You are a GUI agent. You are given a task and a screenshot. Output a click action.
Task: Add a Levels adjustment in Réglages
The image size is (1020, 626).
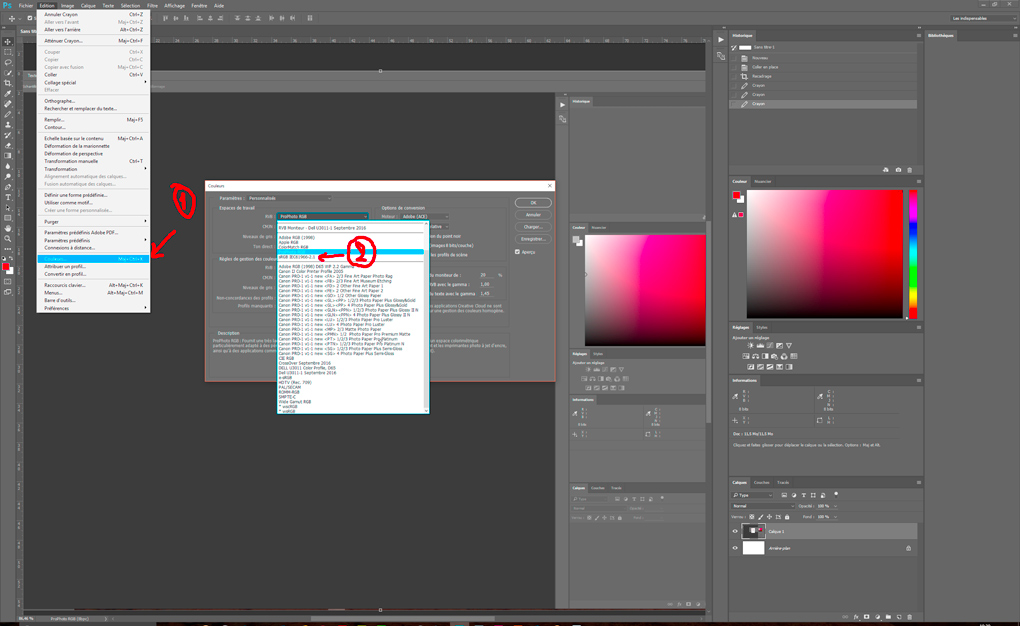click(760, 346)
